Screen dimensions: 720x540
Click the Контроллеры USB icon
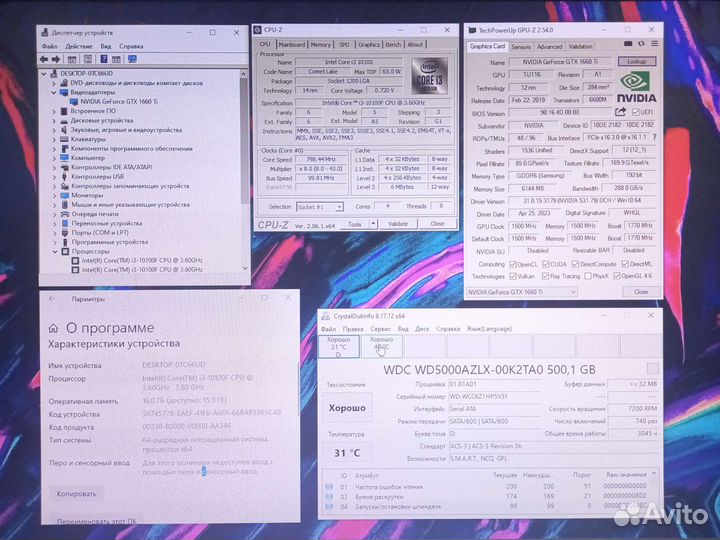(x=64, y=176)
